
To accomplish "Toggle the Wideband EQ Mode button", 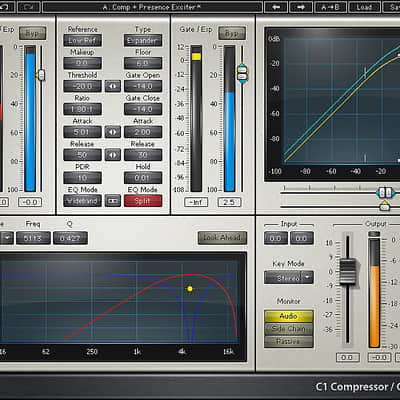I will coord(82,201).
